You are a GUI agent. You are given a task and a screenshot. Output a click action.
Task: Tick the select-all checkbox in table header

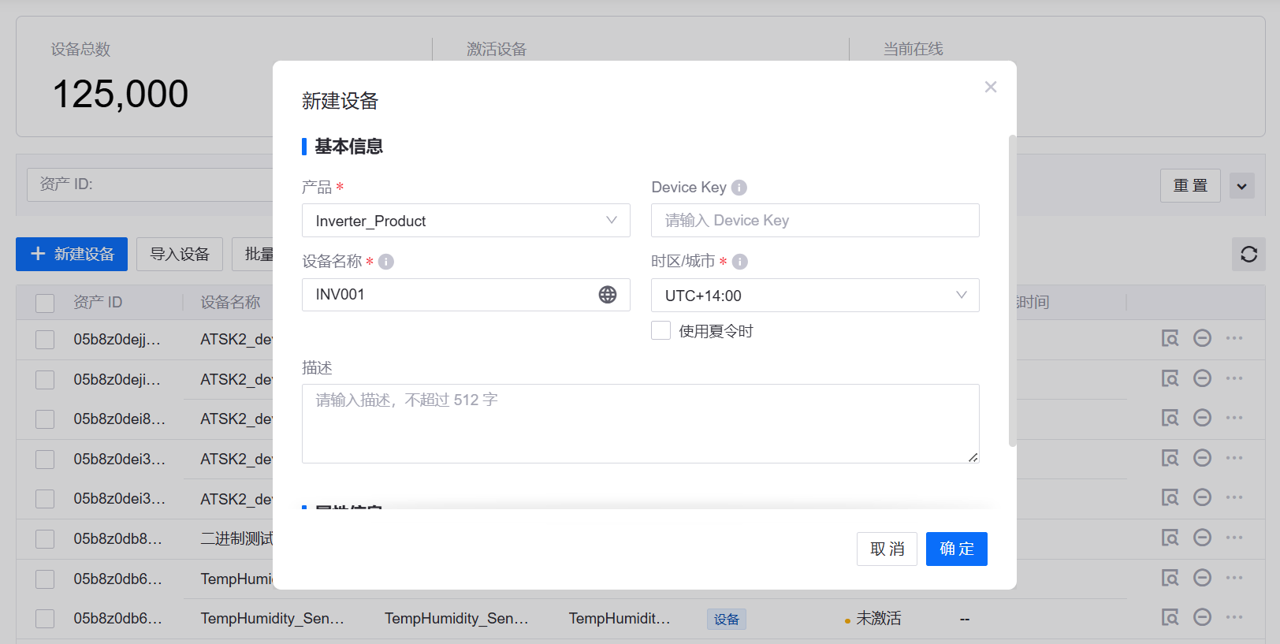[45, 303]
